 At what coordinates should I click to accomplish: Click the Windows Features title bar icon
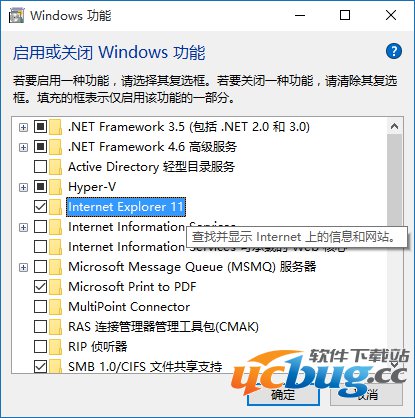point(16,16)
